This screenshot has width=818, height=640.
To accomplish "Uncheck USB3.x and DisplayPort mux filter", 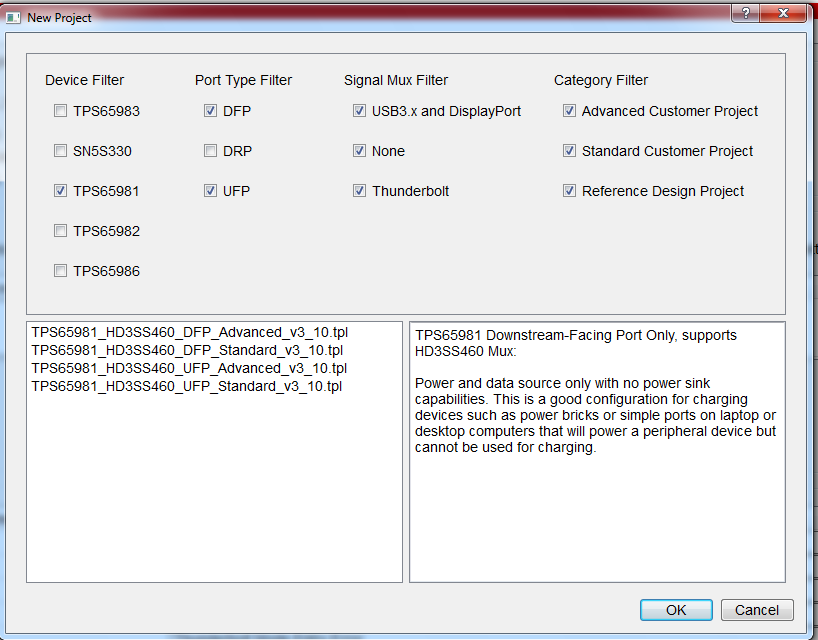I will [359, 111].
